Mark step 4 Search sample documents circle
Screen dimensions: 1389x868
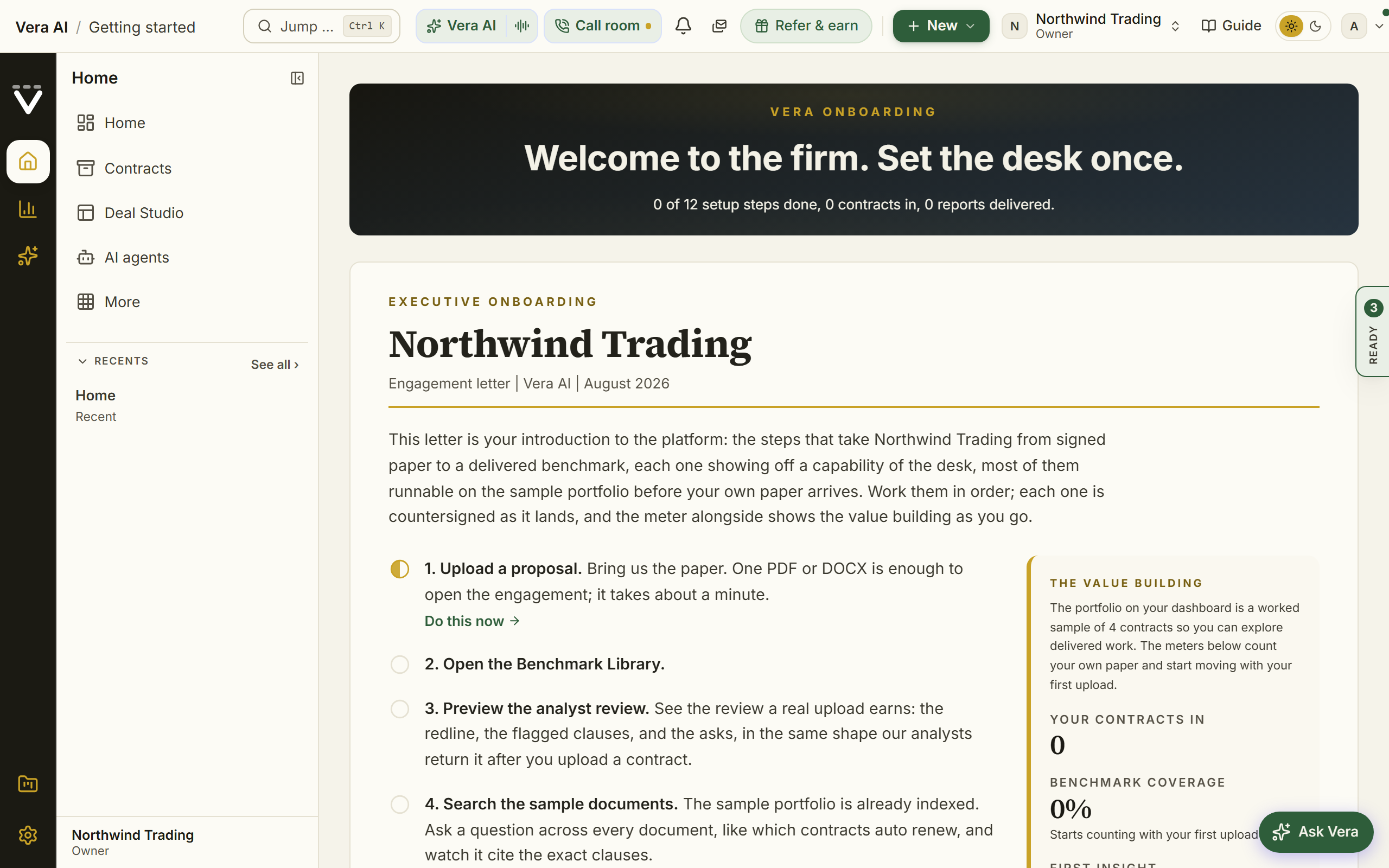click(x=399, y=805)
